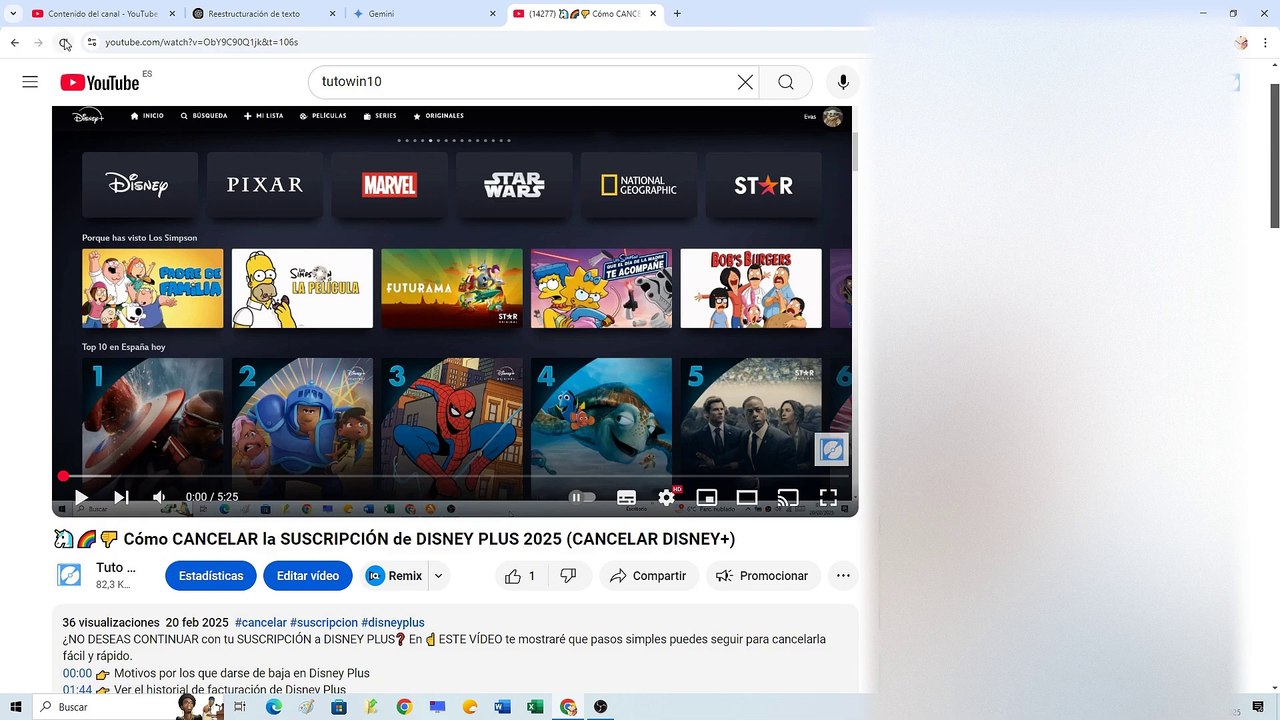Start voice search with the microphone

tap(843, 82)
